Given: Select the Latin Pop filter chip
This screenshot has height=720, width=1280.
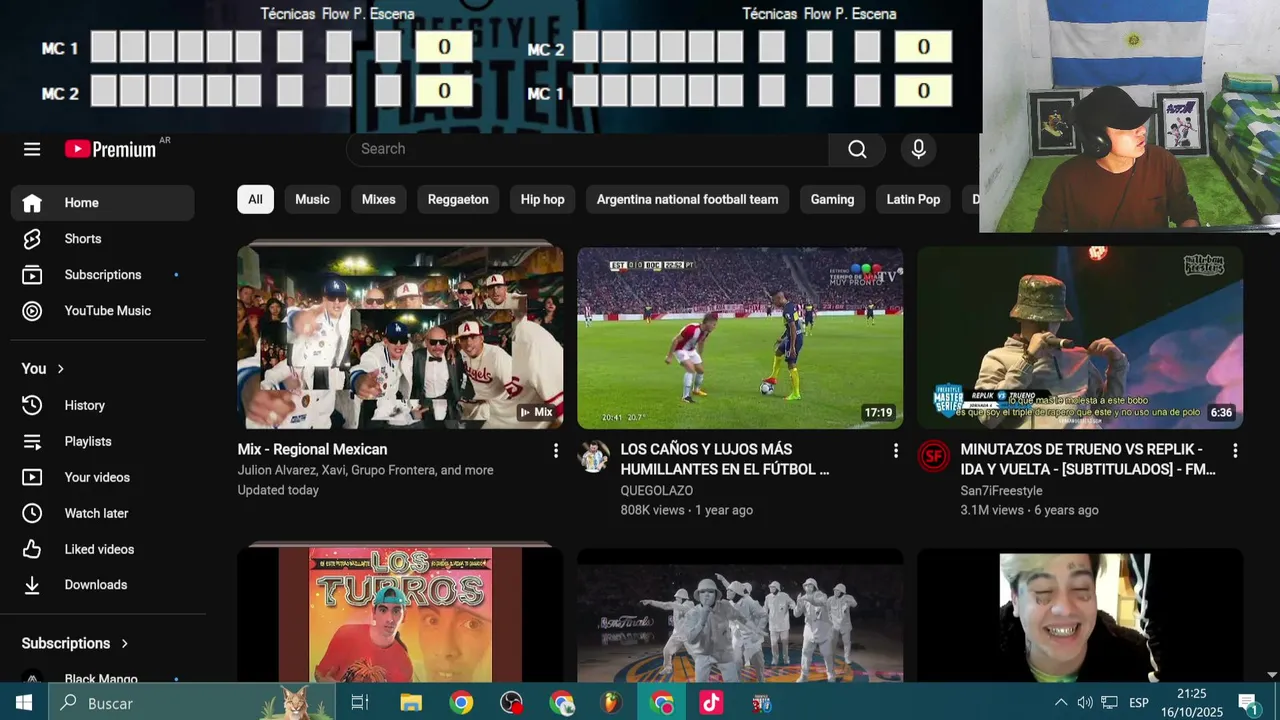Looking at the screenshot, I should 913,199.
